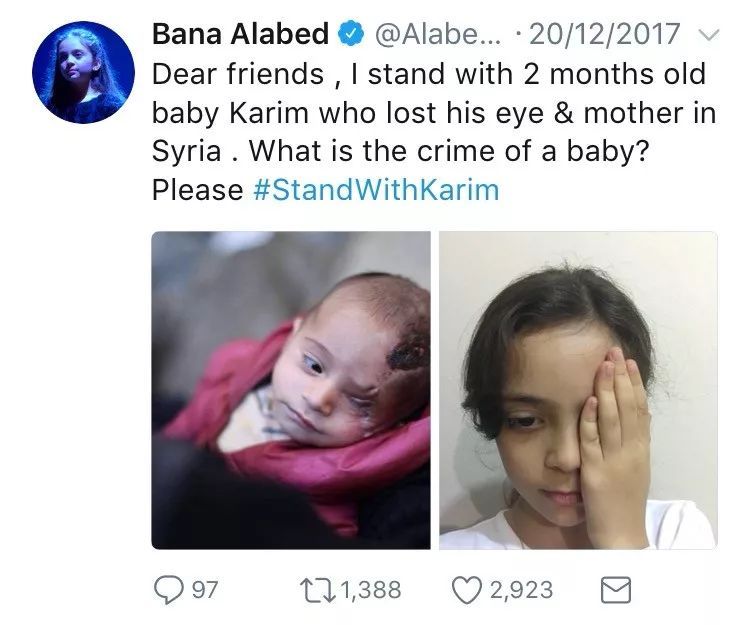Click the tweet line mentioning Syria

pos(401,151)
